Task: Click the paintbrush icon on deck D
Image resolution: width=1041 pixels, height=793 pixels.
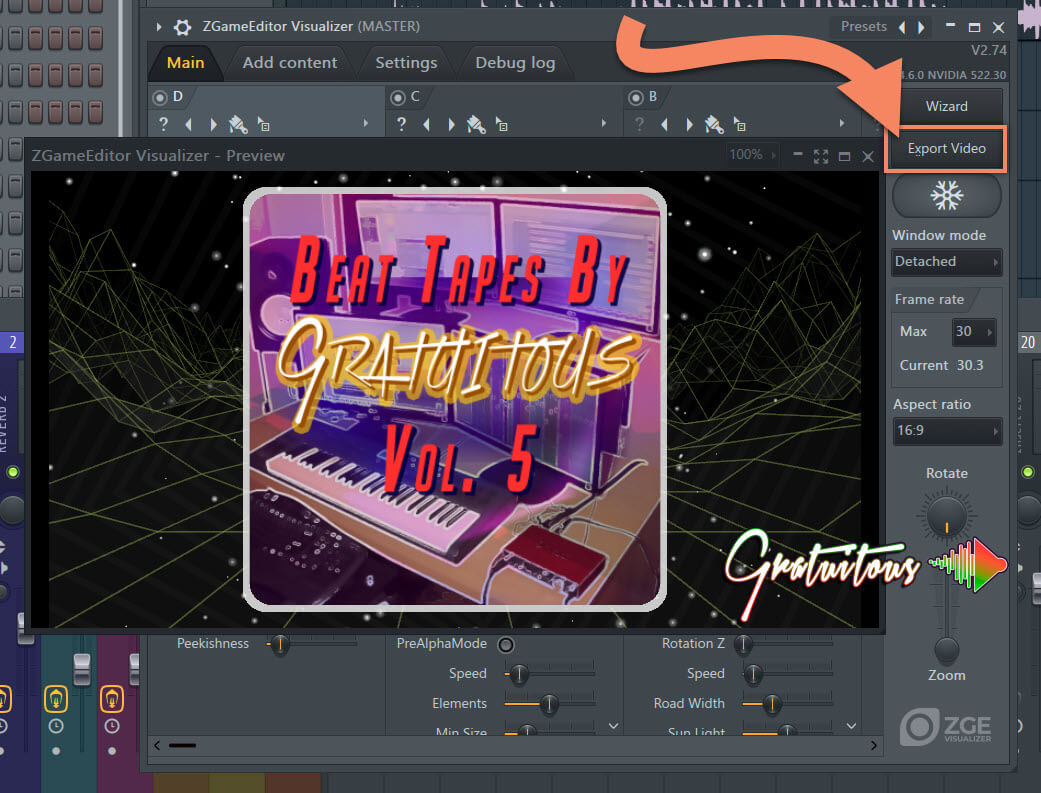Action: pos(237,124)
